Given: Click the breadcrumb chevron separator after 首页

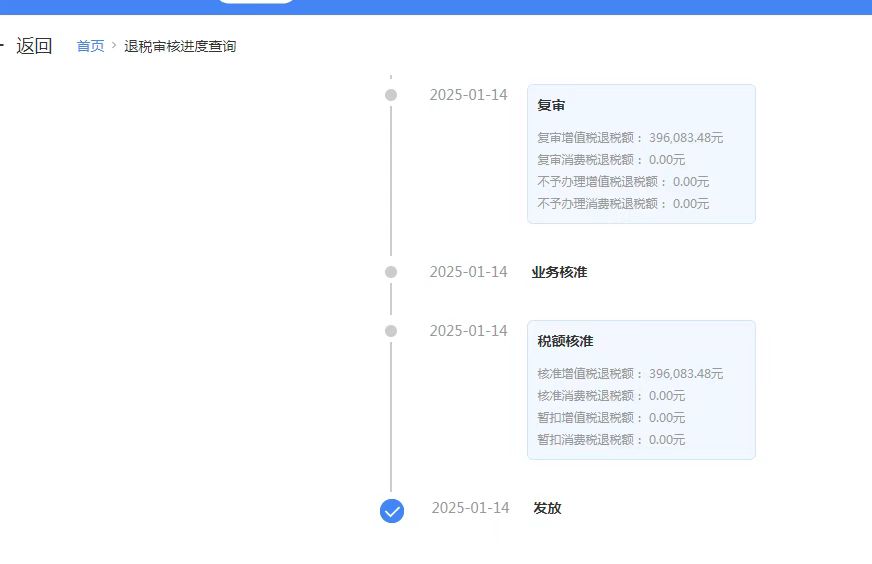Looking at the screenshot, I should (114, 46).
